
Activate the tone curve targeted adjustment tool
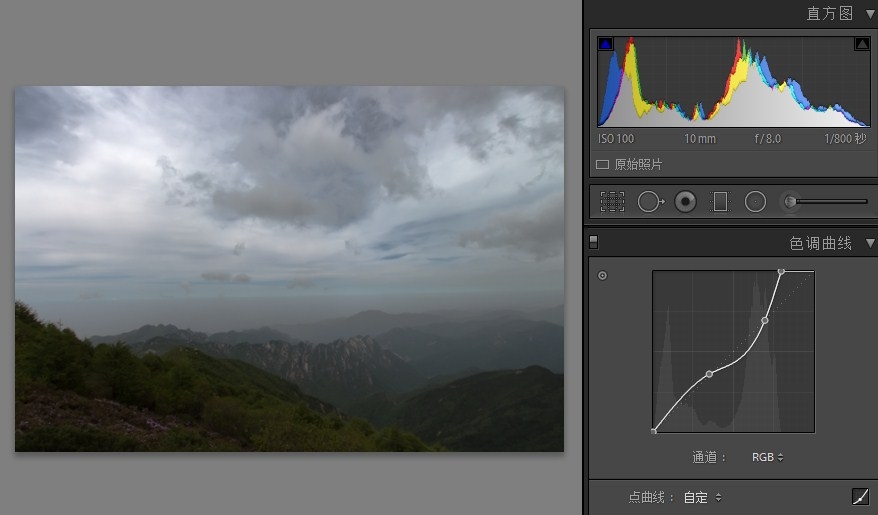coord(602,276)
